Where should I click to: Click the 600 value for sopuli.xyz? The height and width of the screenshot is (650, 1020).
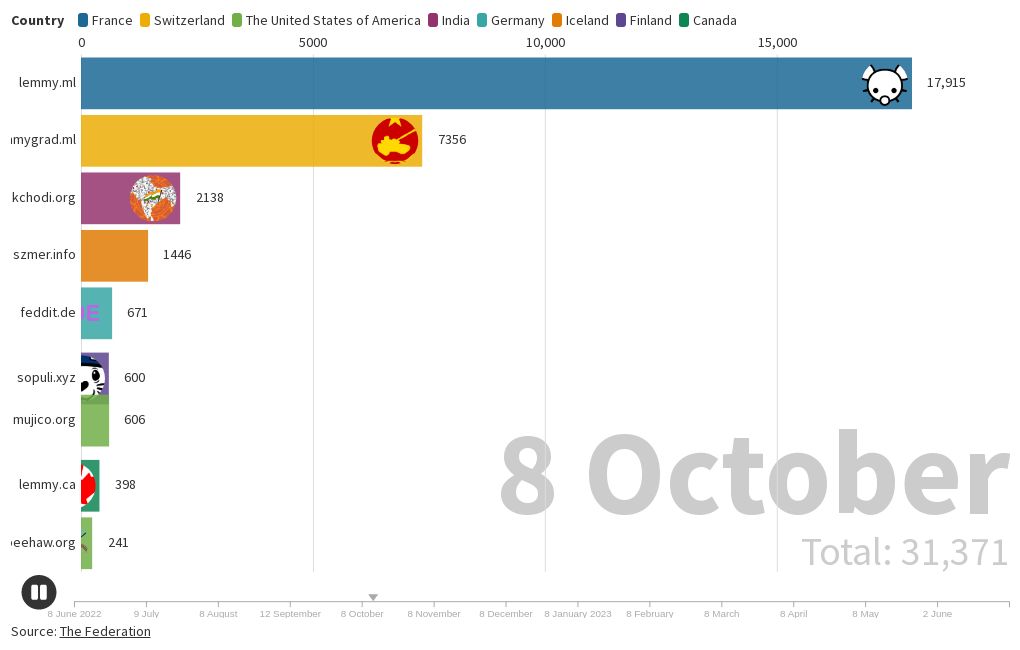(135, 377)
